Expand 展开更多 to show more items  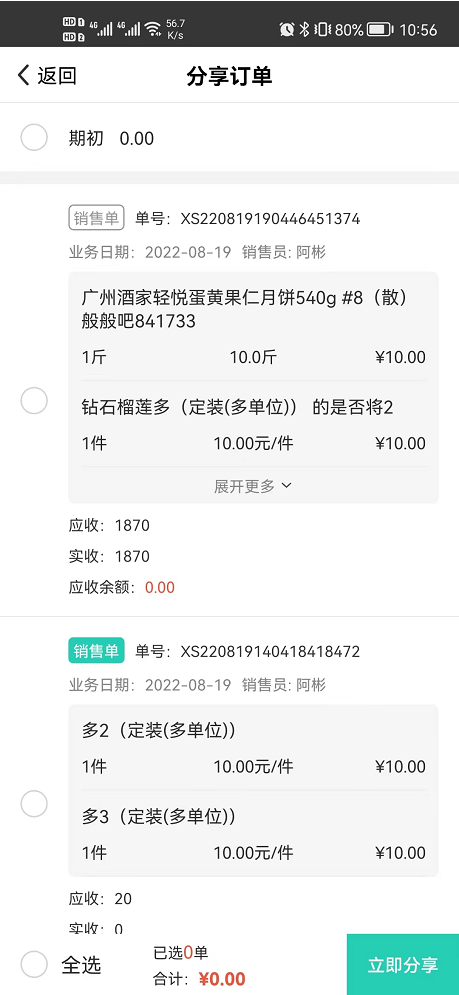pyautogui.click(x=253, y=486)
